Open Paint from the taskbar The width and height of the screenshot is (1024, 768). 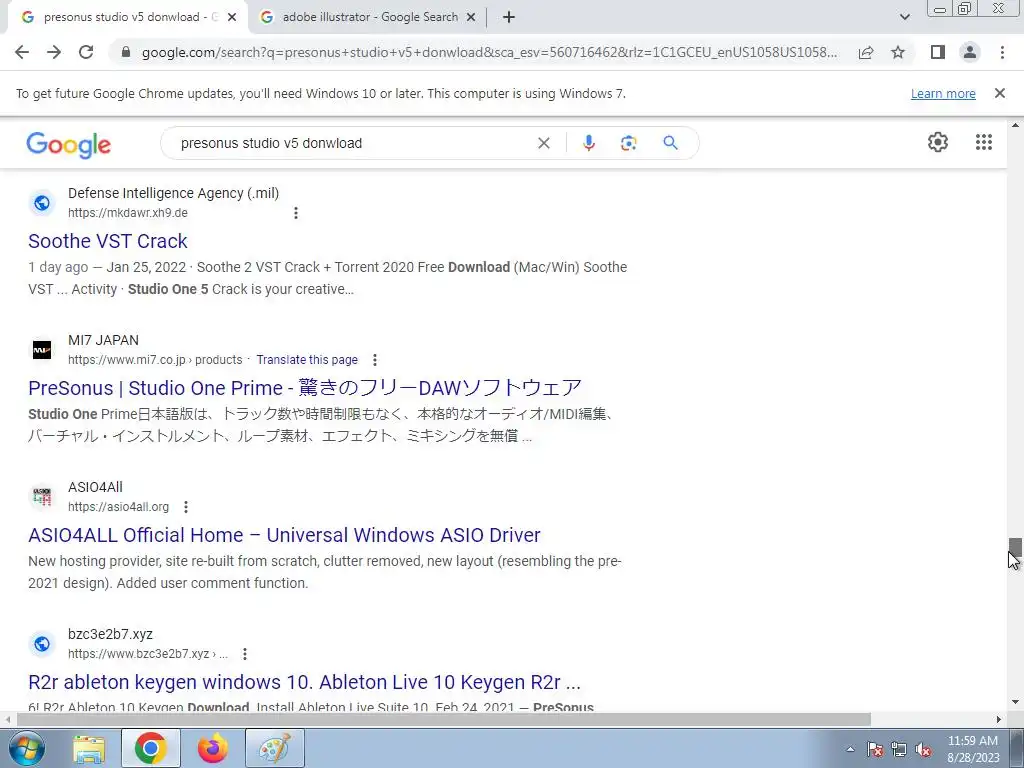click(275, 748)
